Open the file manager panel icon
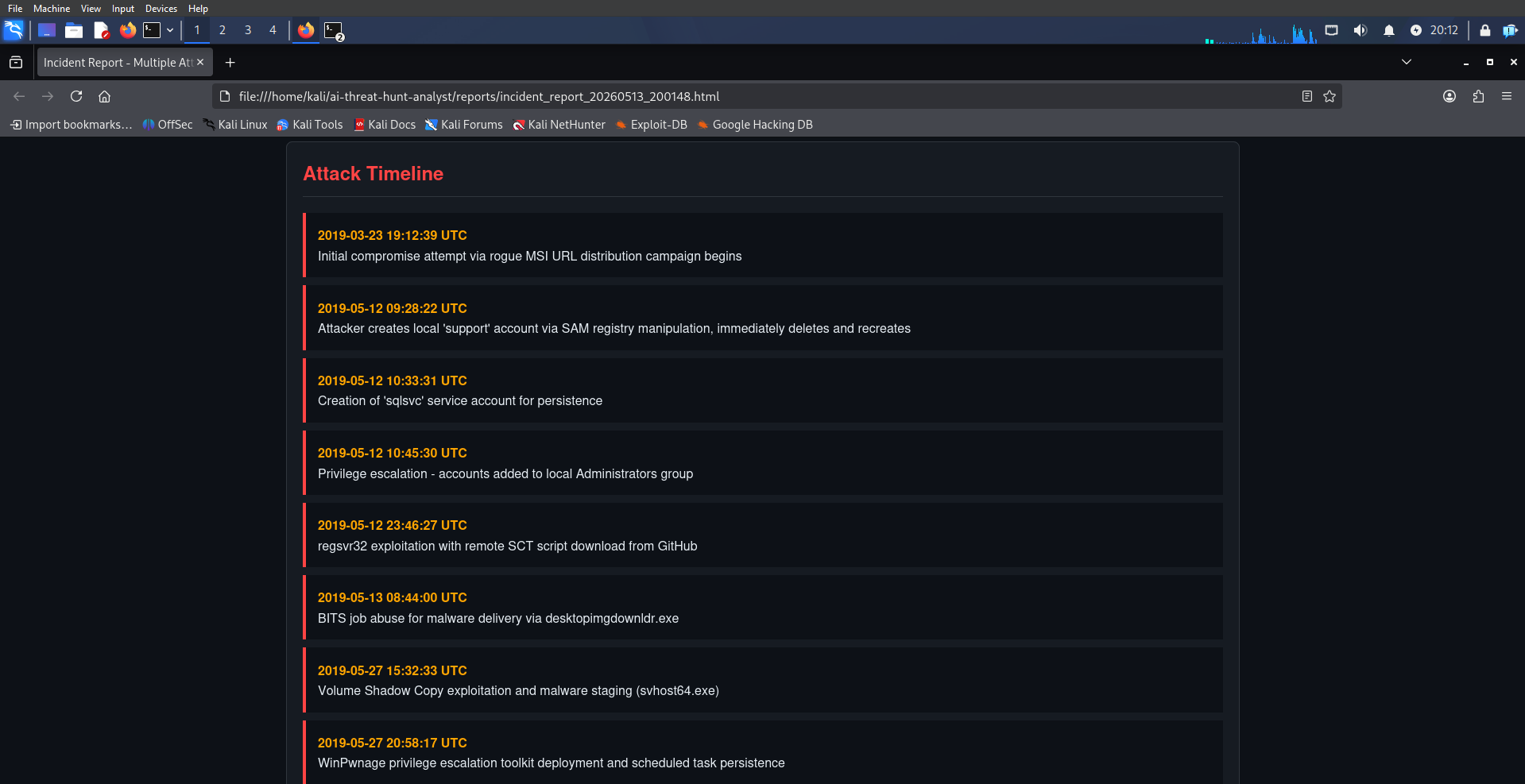 point(74,30)
